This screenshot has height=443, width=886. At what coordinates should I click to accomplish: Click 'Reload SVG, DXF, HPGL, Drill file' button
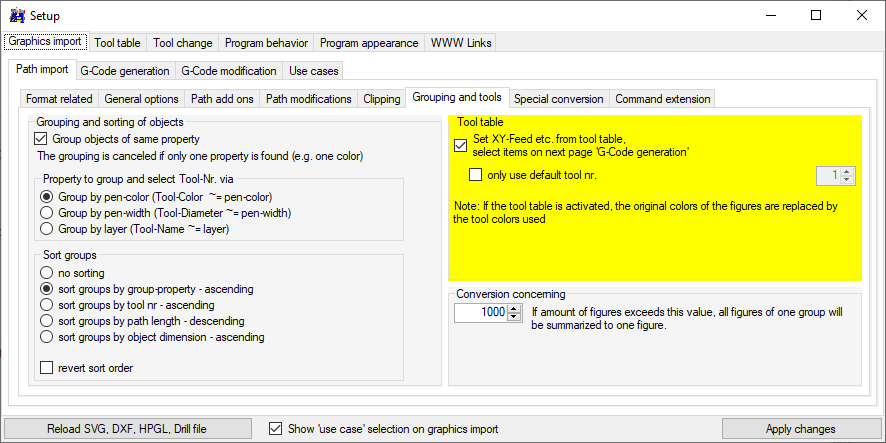127,429
